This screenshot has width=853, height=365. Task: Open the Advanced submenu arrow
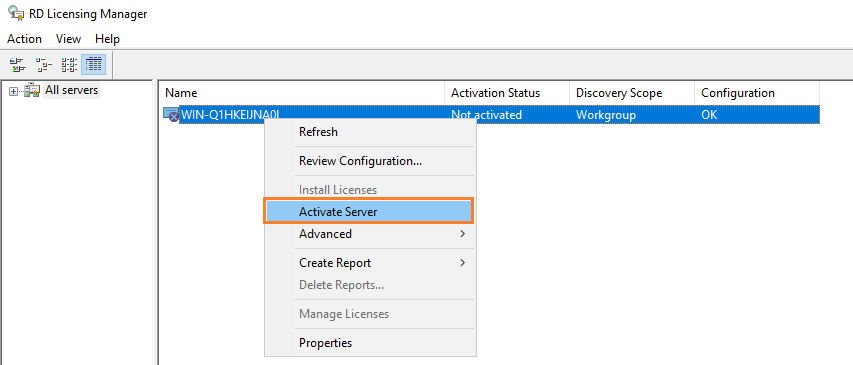[x=462, y=234]
